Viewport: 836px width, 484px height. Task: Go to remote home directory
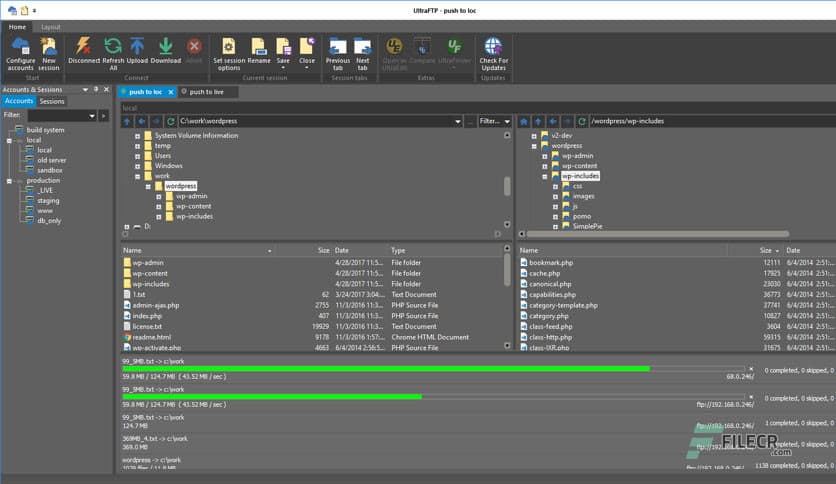click(x=524, y=122)
